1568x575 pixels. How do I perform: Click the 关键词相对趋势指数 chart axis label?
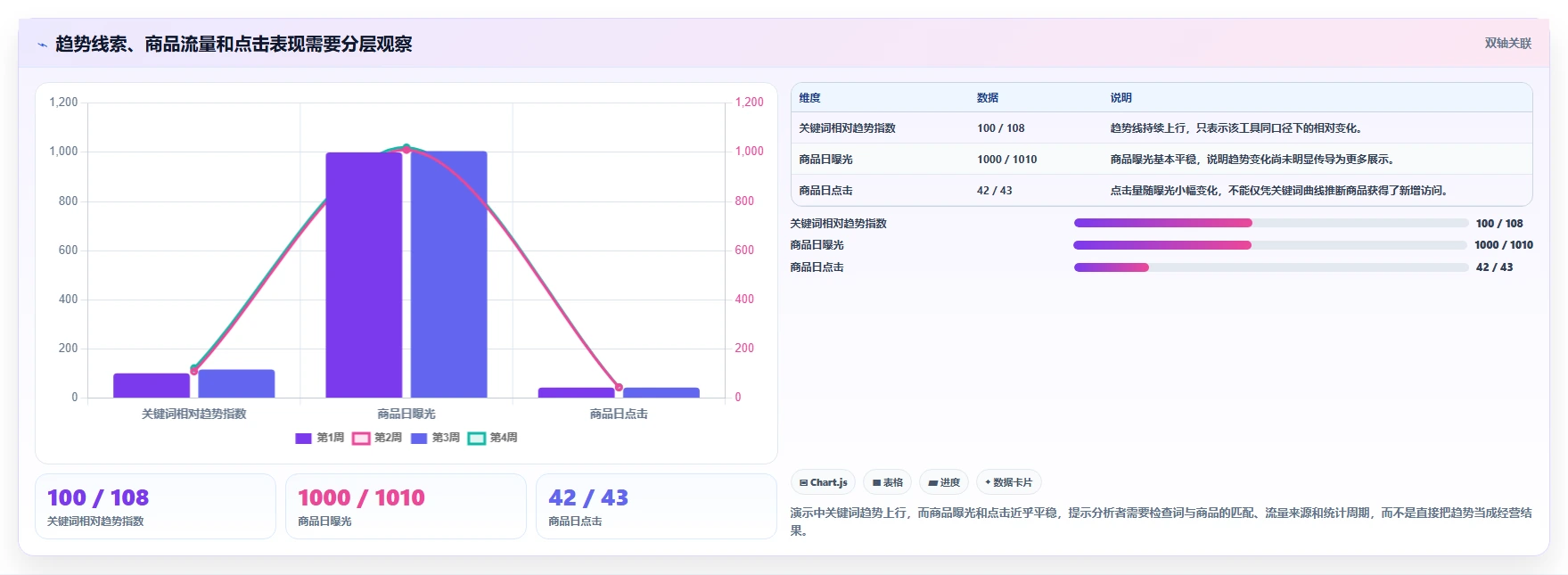[x=194, y=414]
